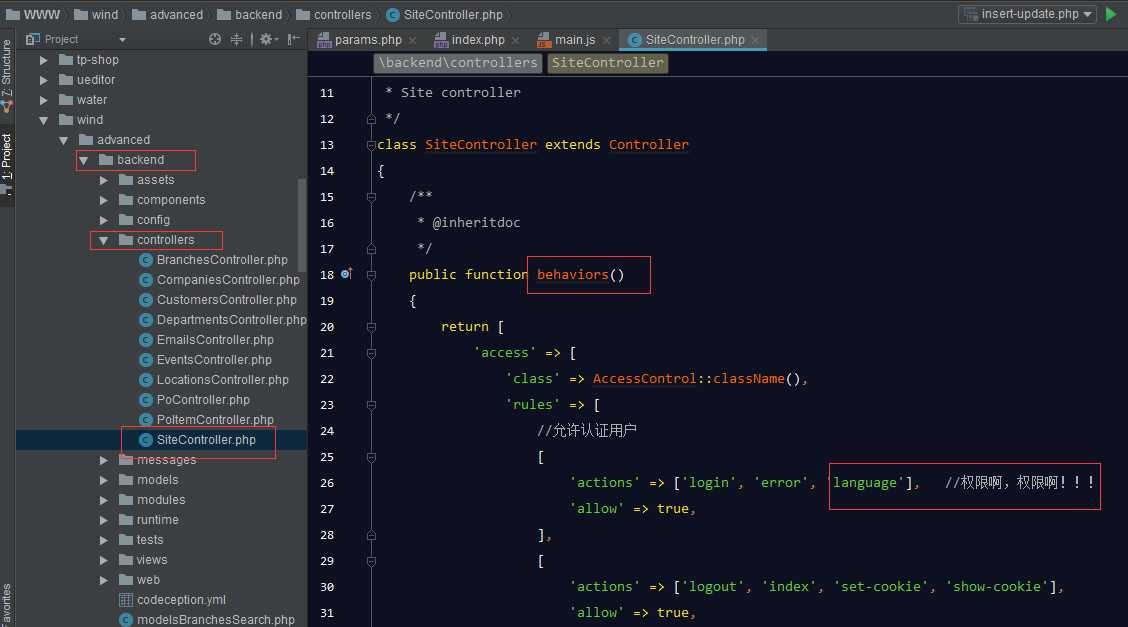Image resolution: width=1128 pixels, height=627 pixels.
Task: Click the scroll-from-source target icon
Action: tap(214, 40)
